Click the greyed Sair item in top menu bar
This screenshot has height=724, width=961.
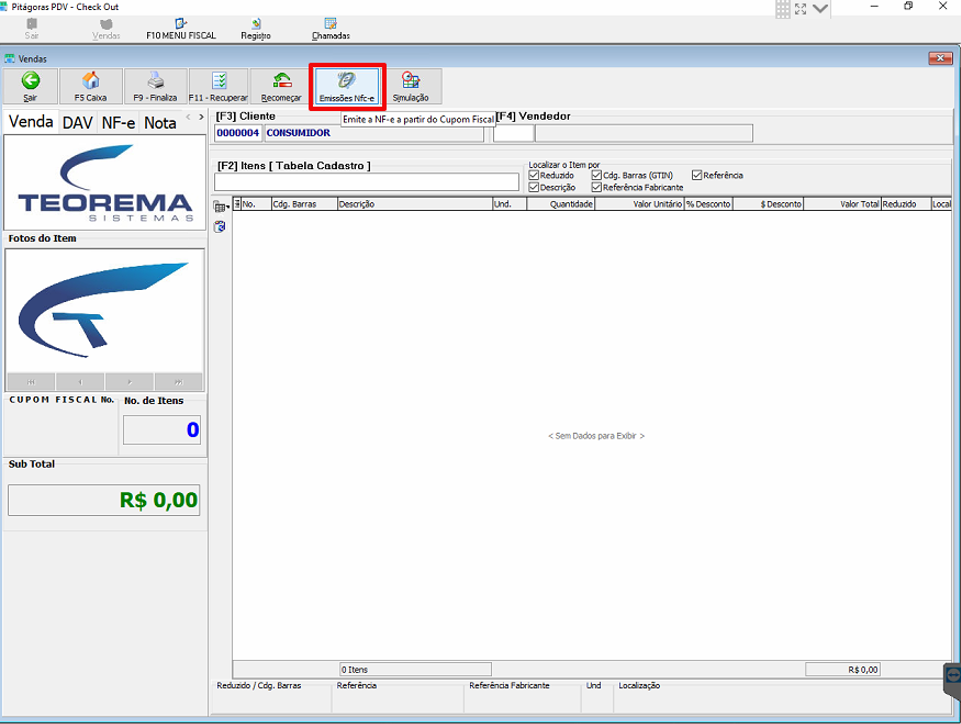pyautogui.click(x=32, y=29)
